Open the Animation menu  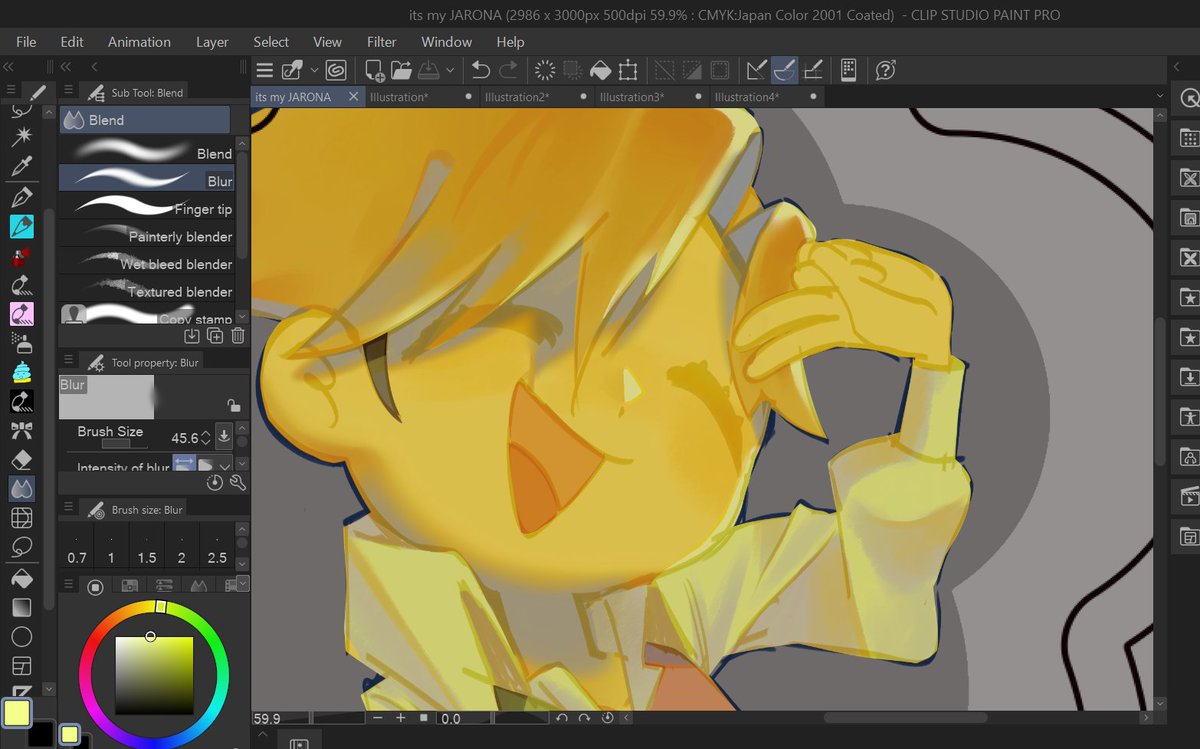pyautogui.click(x=139, y=42)
